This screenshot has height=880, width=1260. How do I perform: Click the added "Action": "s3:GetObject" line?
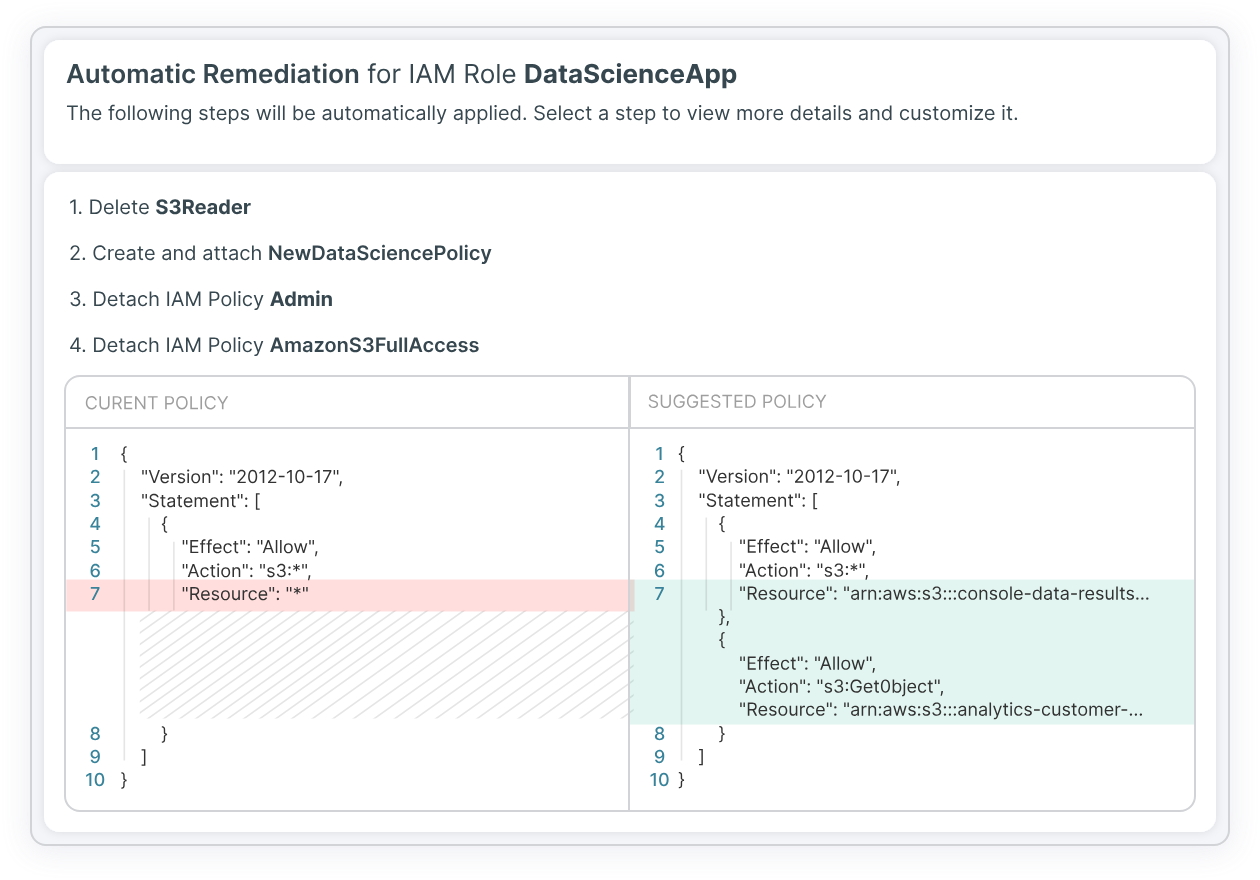click(841, 686)
